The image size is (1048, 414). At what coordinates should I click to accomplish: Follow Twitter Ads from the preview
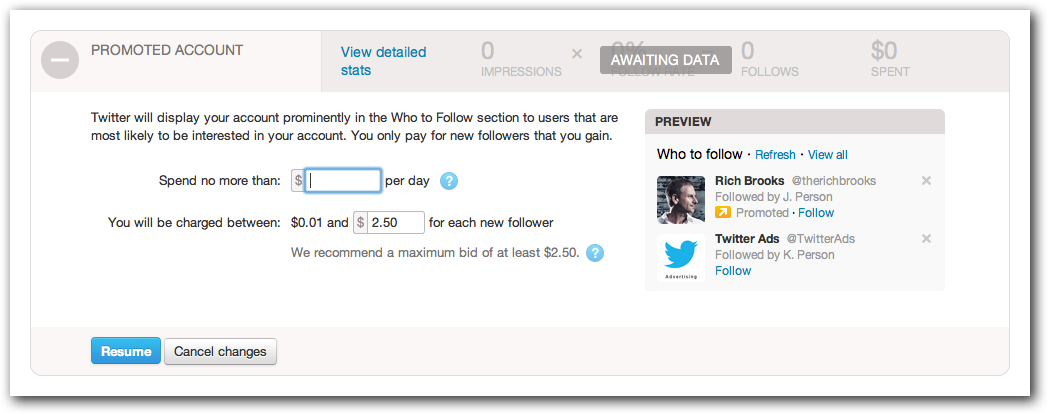coord(733,271)
